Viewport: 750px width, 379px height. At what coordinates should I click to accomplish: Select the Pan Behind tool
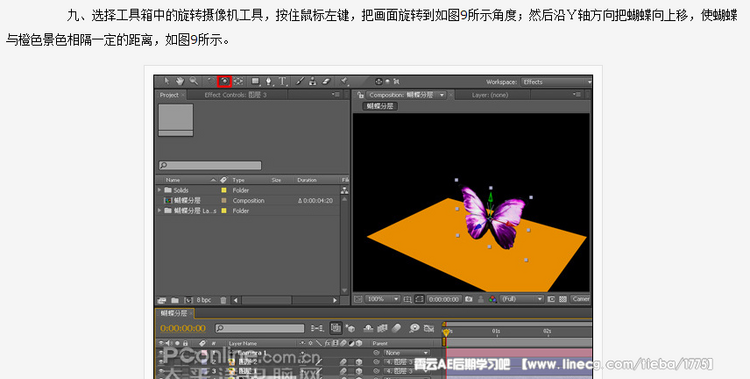[238, 82]
